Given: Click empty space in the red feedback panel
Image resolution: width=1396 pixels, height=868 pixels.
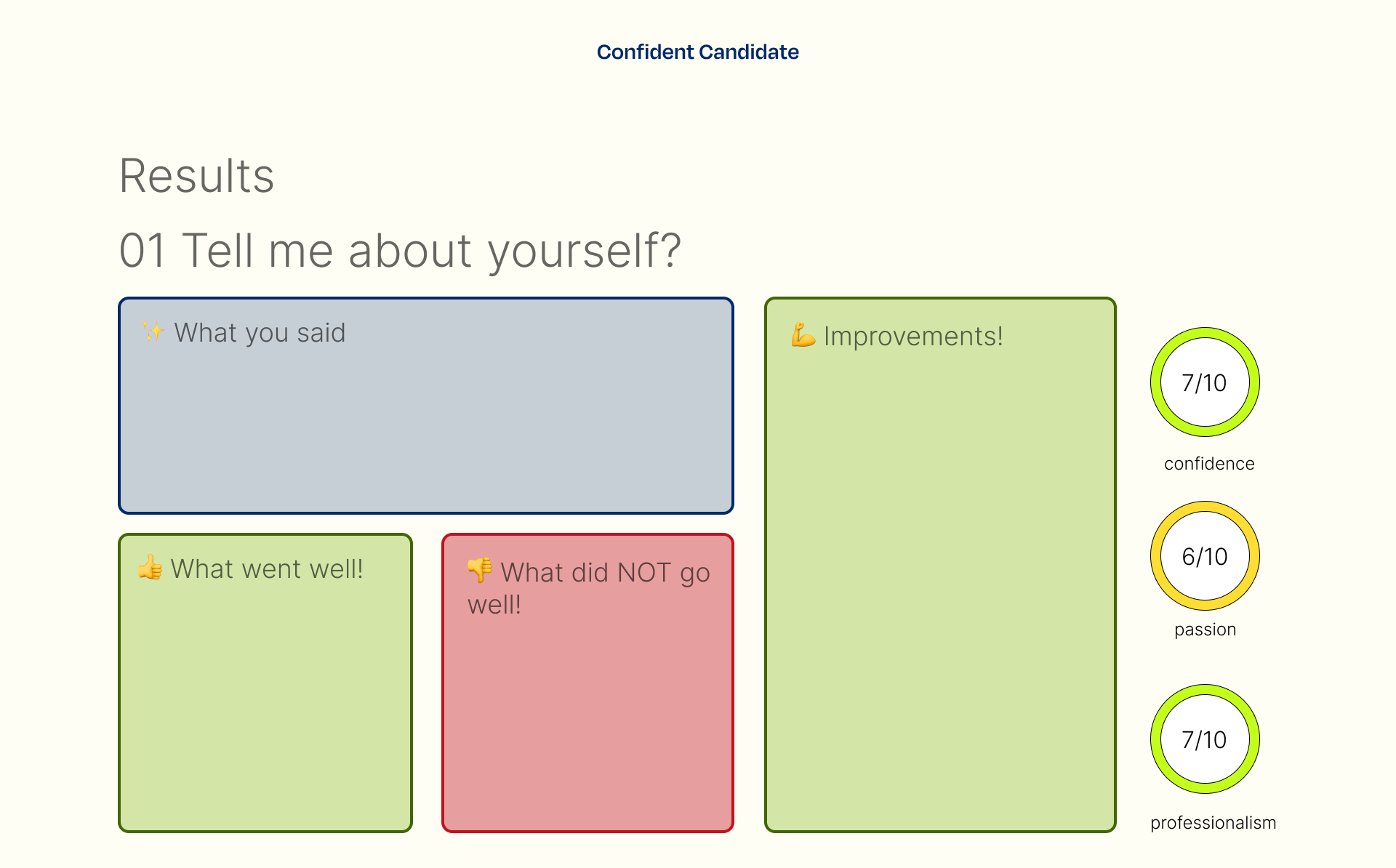Looking at the screenshot, I should point(587,727).
